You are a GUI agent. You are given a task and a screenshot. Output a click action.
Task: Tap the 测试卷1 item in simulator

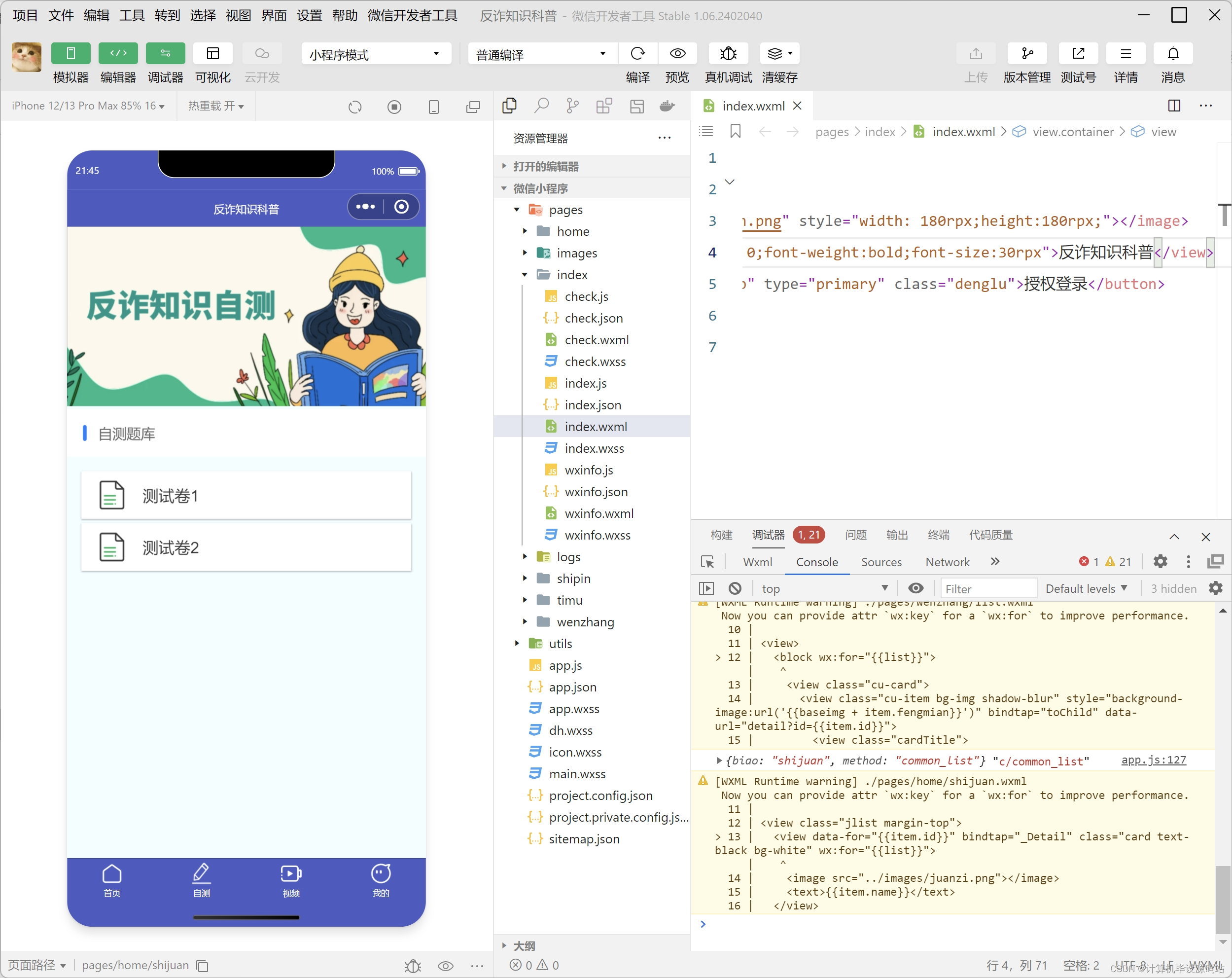[246, 496]
